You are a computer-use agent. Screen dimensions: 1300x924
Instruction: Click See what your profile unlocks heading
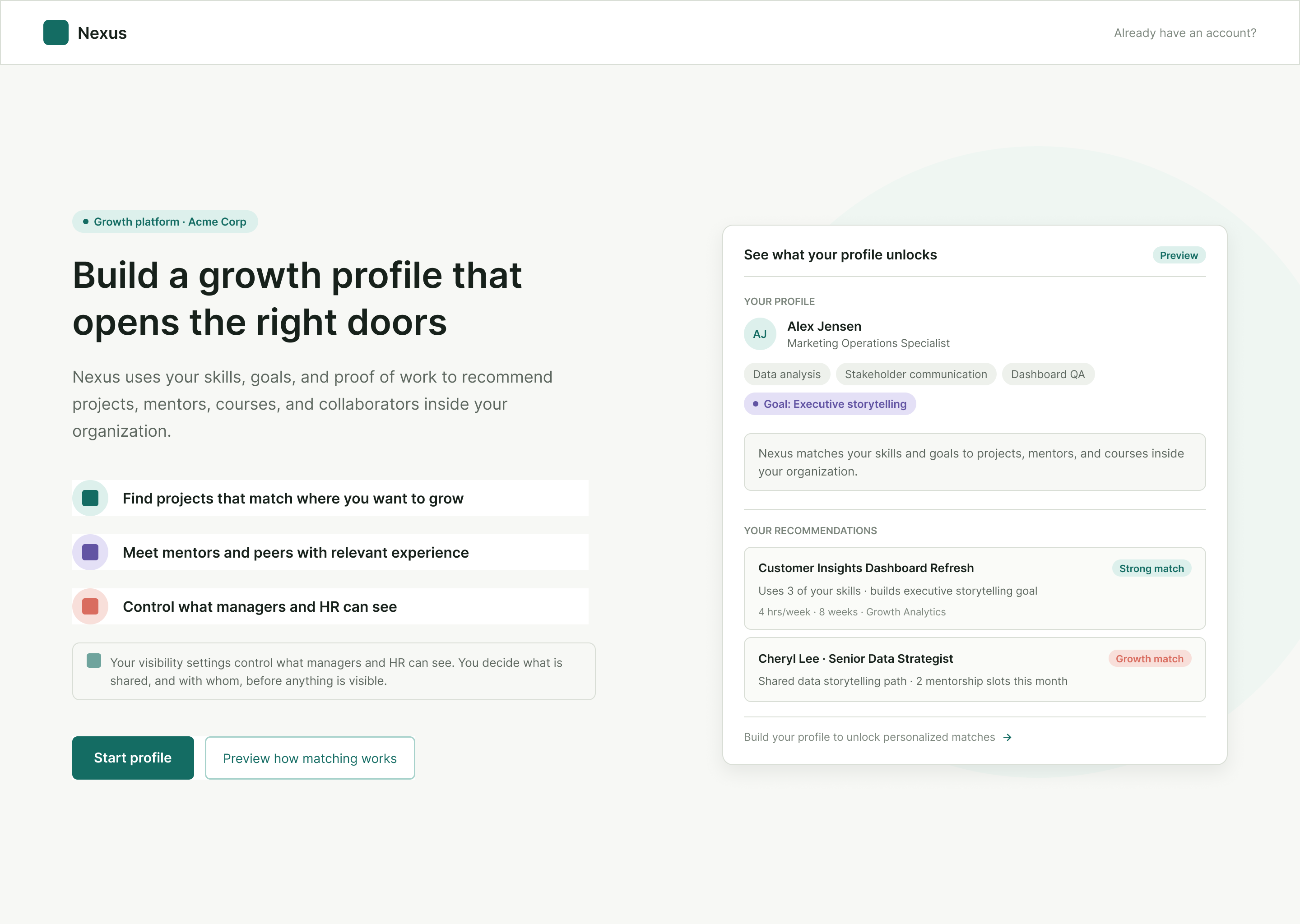pos(840,255)
